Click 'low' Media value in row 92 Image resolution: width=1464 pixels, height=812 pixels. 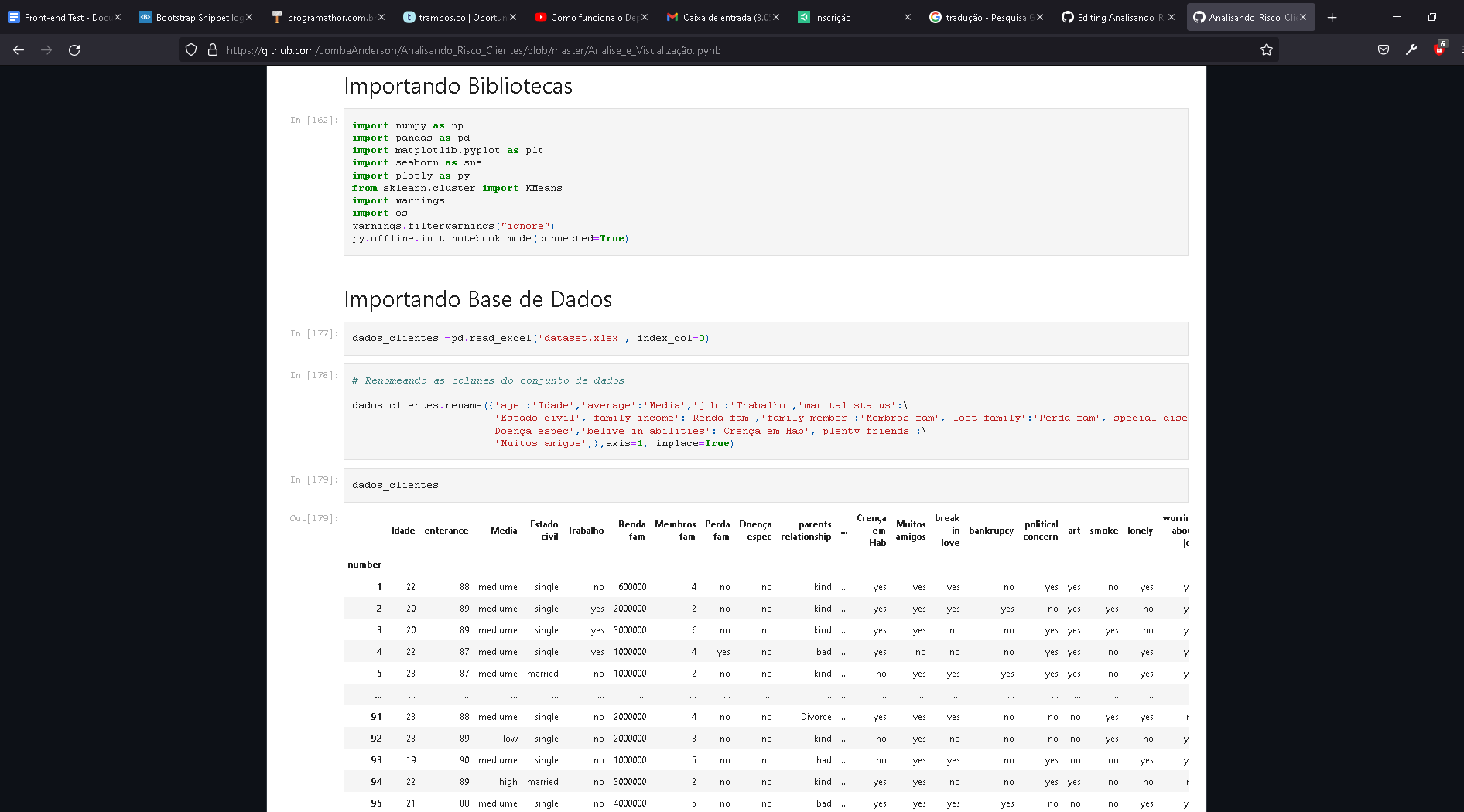point(510,739)
